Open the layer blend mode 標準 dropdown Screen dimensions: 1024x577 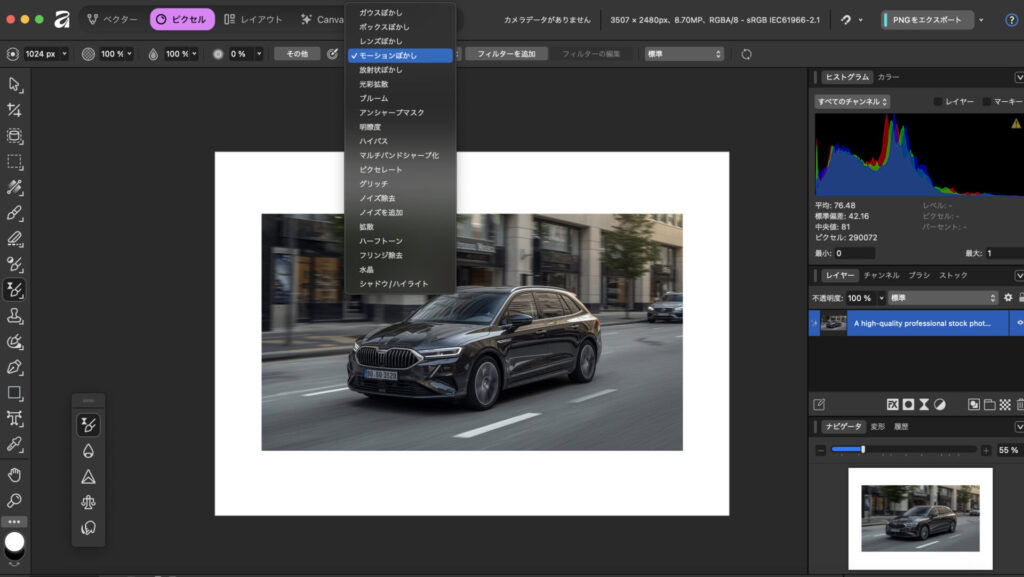pos(943,298)
